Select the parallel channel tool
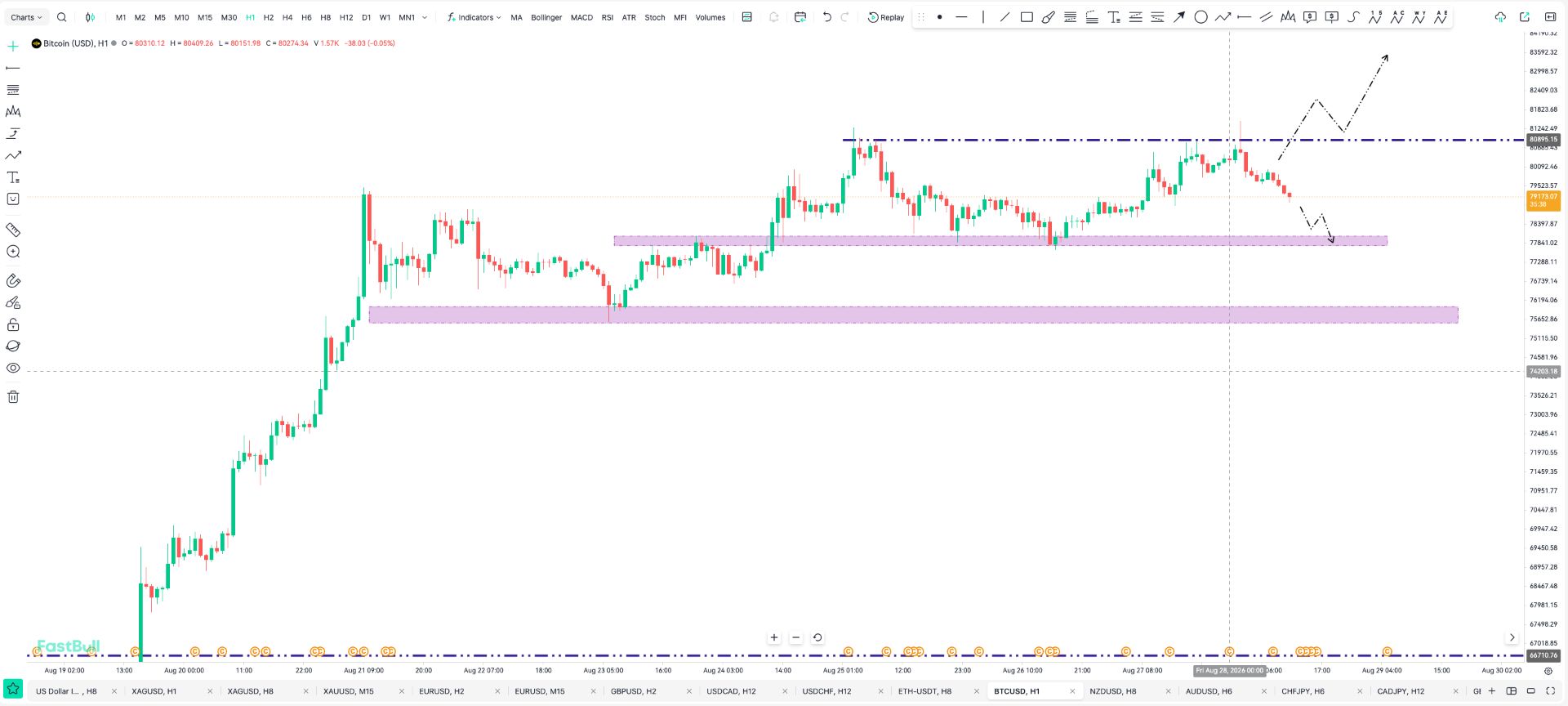 1266,17
